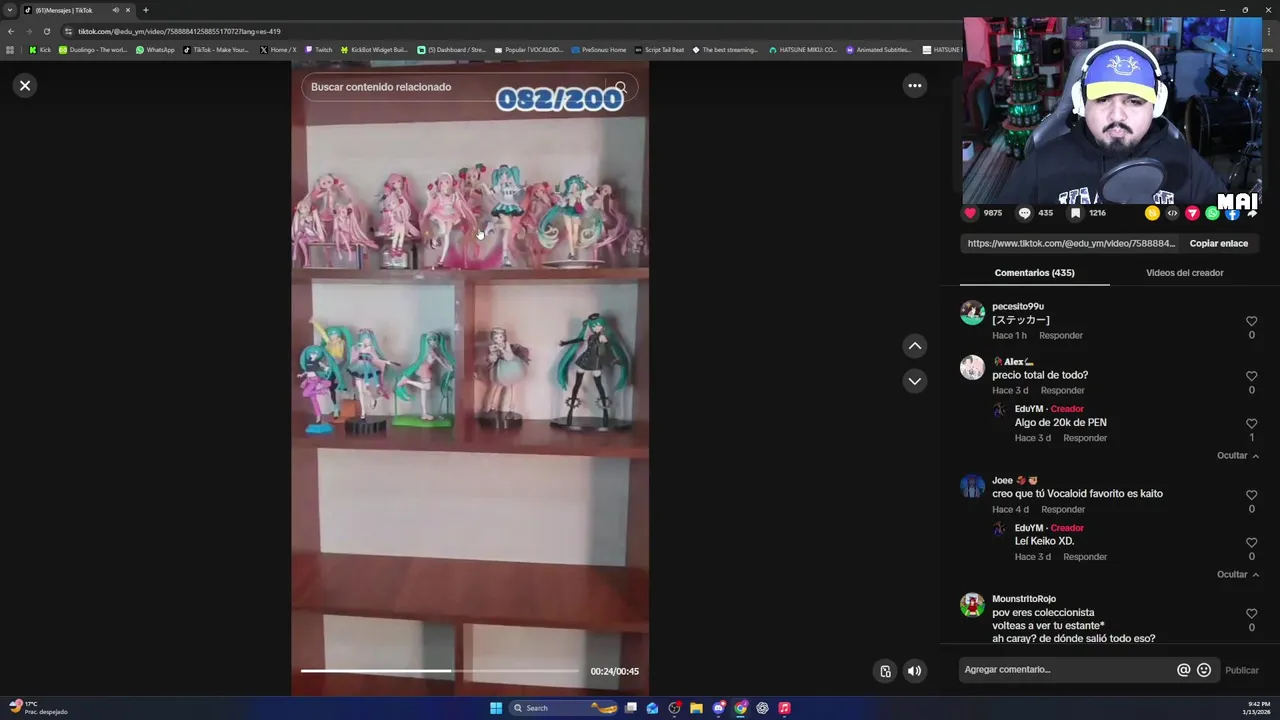Like MounstritoRojo's comment

point(1251,614)
